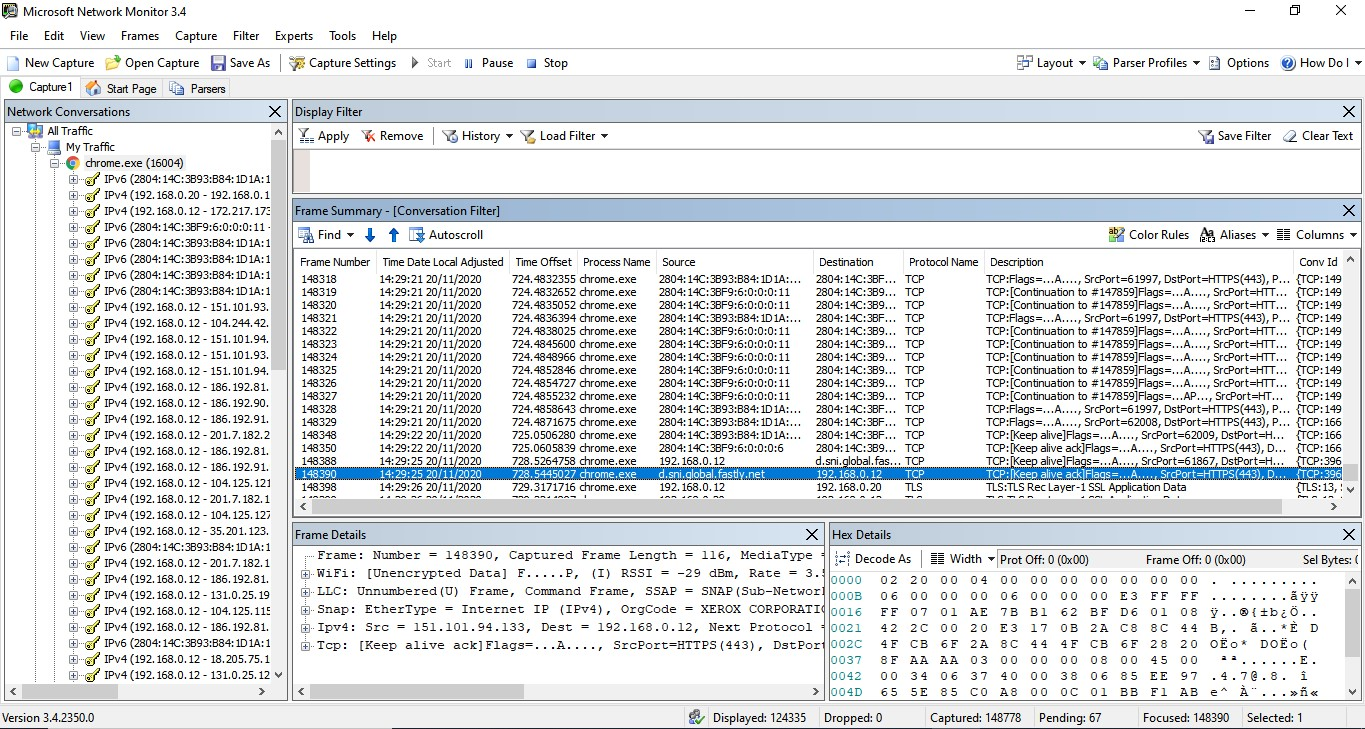
Task: Click inside the display filter text box
Action: 834,171
